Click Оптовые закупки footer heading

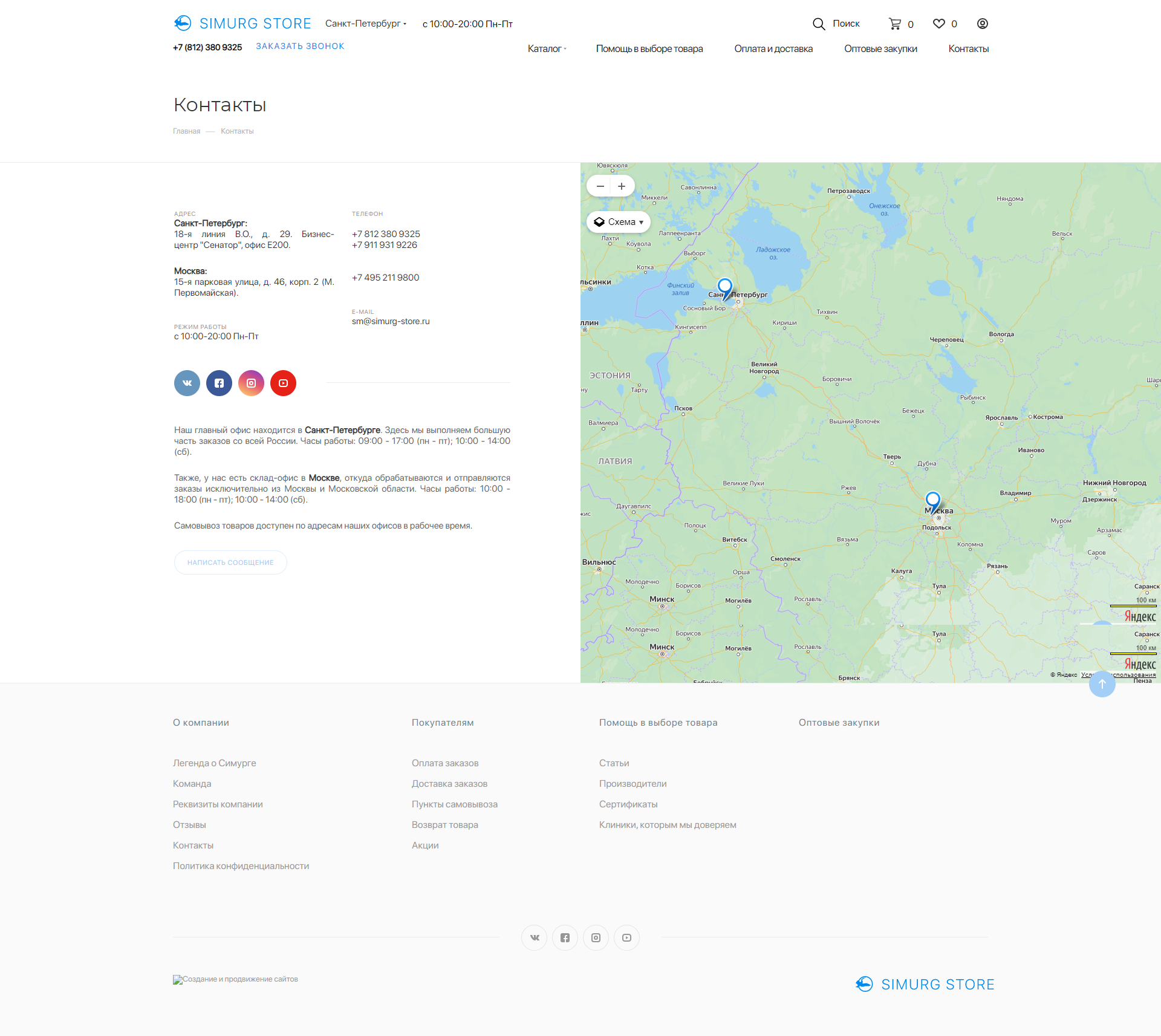coord(839,723)
